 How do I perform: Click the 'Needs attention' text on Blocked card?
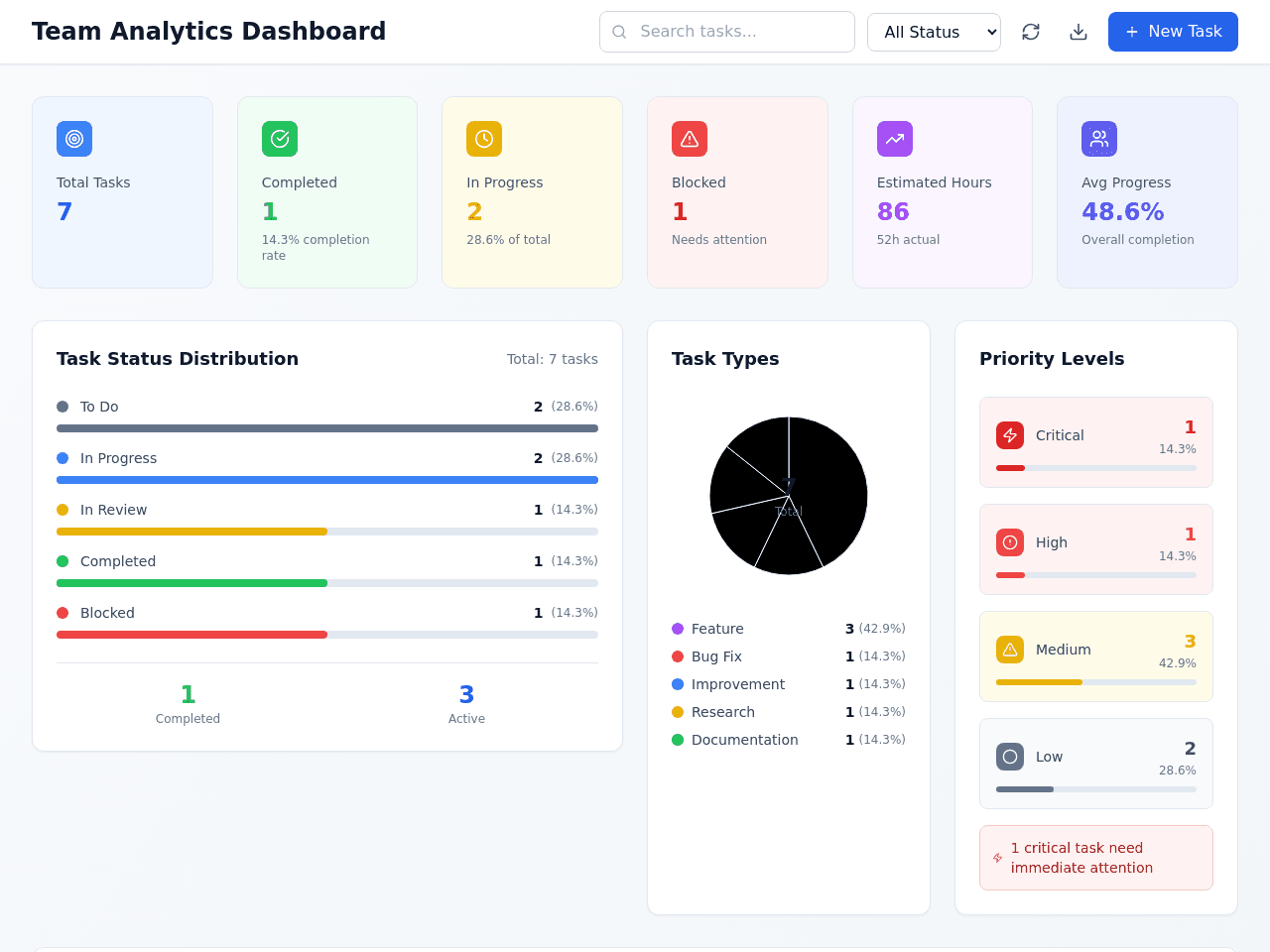[719, 240]
